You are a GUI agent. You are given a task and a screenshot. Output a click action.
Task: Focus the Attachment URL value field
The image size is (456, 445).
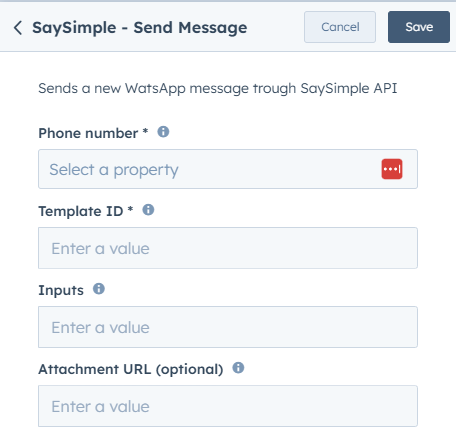coord(228,406)
